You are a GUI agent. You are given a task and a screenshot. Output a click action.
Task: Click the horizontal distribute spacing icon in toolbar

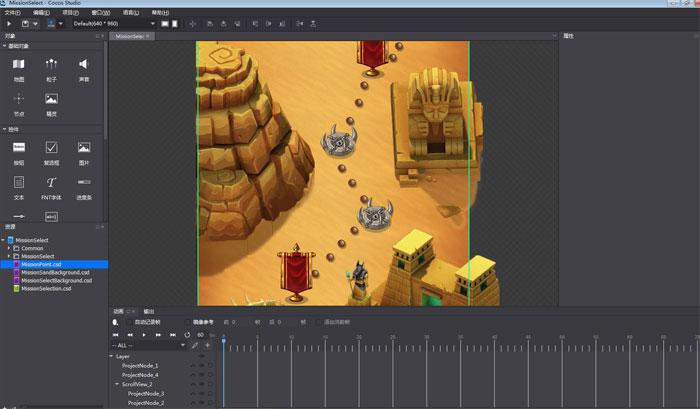pyautogui.click(x=300, y=24)
